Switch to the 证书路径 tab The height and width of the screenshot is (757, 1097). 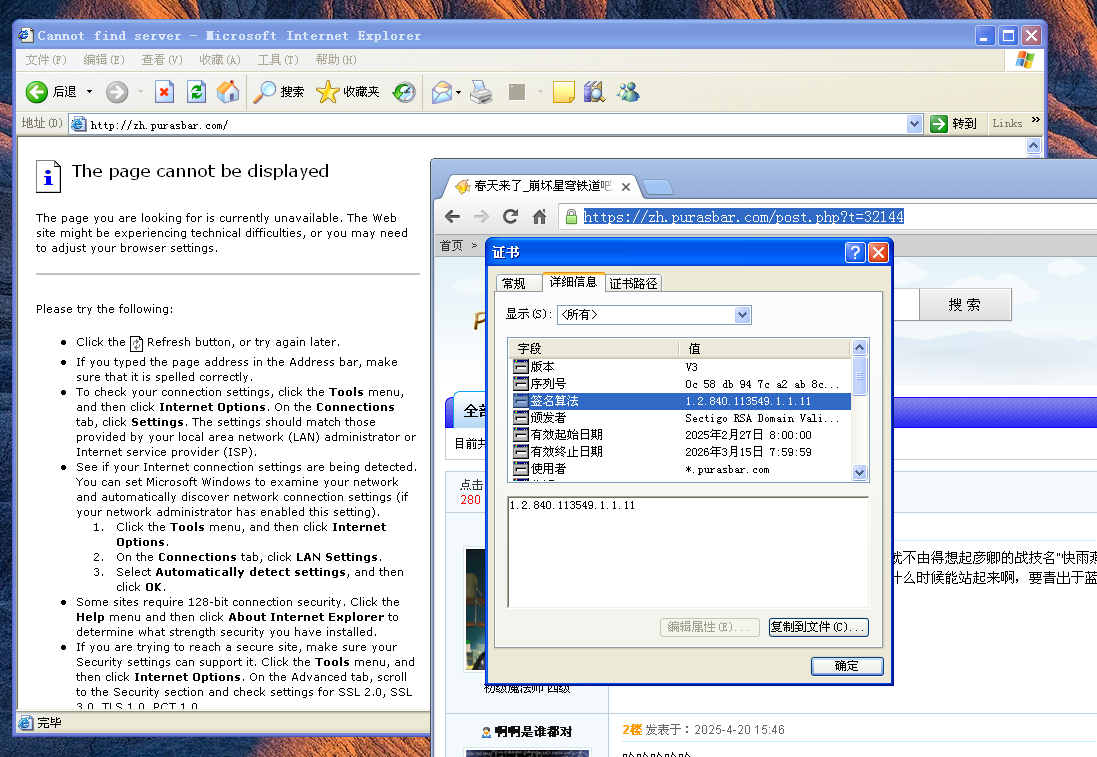(x=633, y=283)
